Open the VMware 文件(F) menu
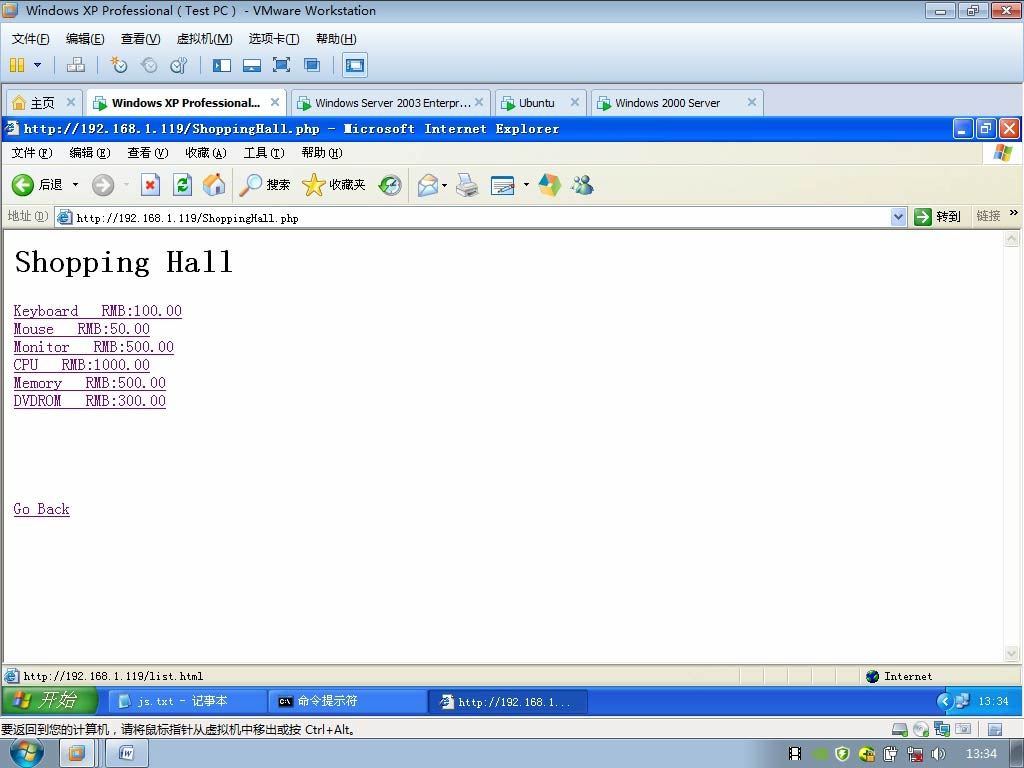This screenshot has height=768, width=1024. [30, 39]
